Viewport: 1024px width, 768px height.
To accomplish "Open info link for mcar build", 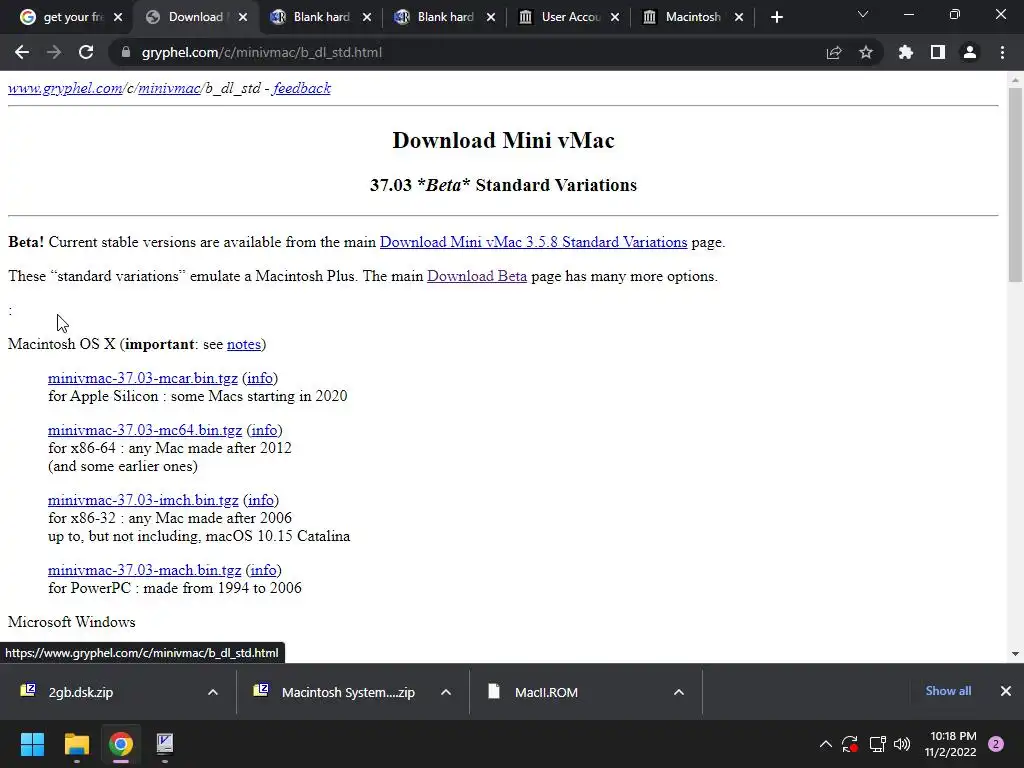I will tap(260, 378).
